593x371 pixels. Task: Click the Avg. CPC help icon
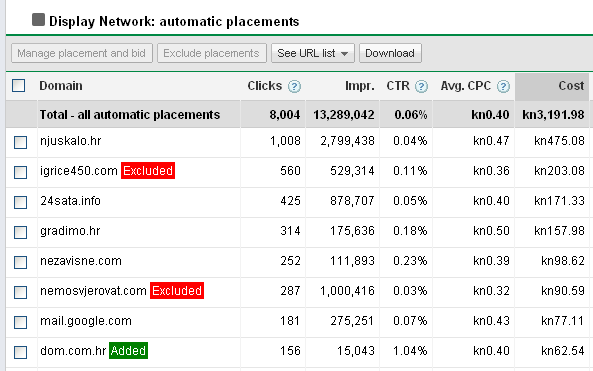(503, 87)
